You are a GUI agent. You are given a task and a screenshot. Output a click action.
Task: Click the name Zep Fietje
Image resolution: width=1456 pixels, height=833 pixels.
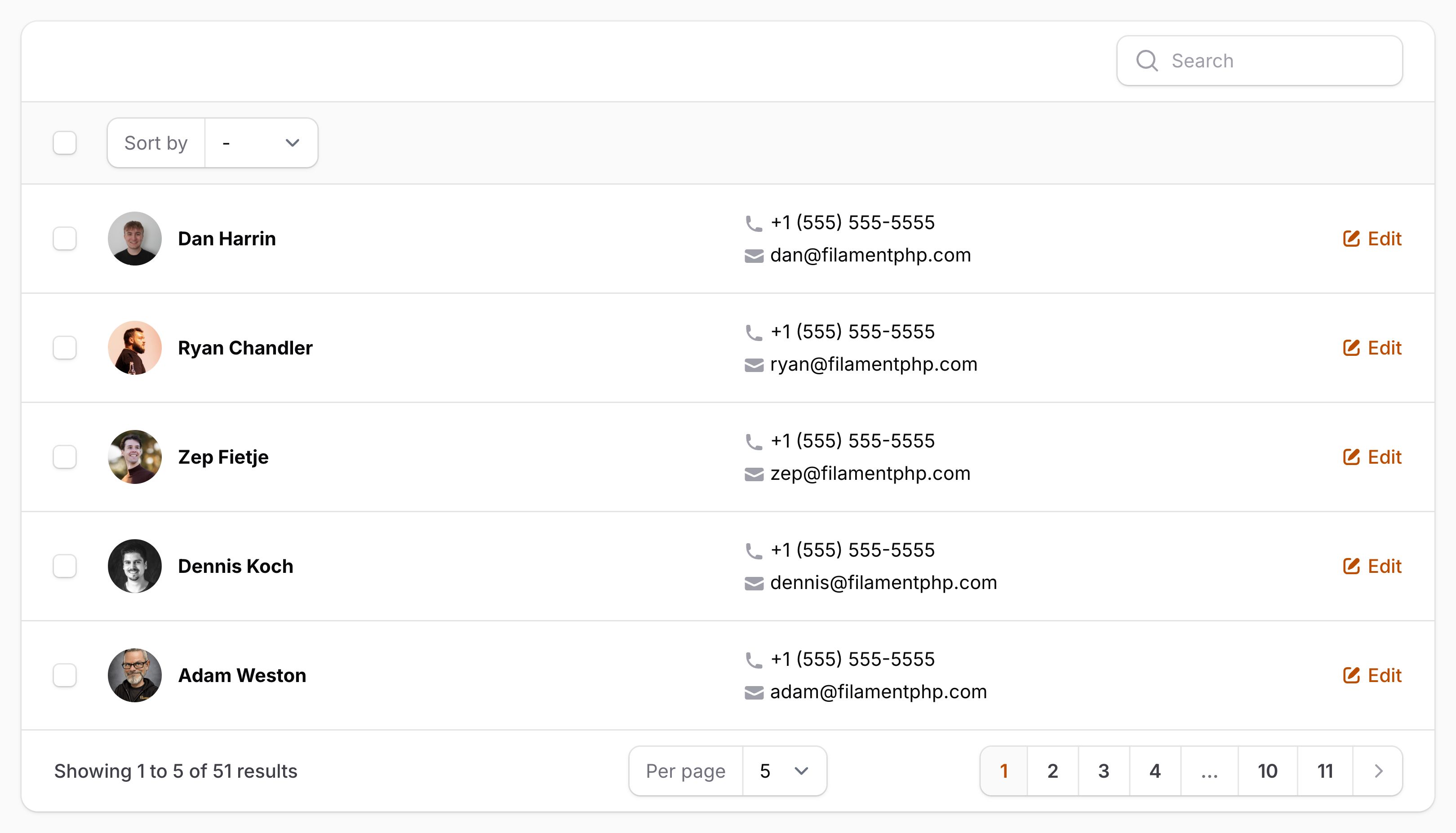pyautogui.click(x=223, y=457)
